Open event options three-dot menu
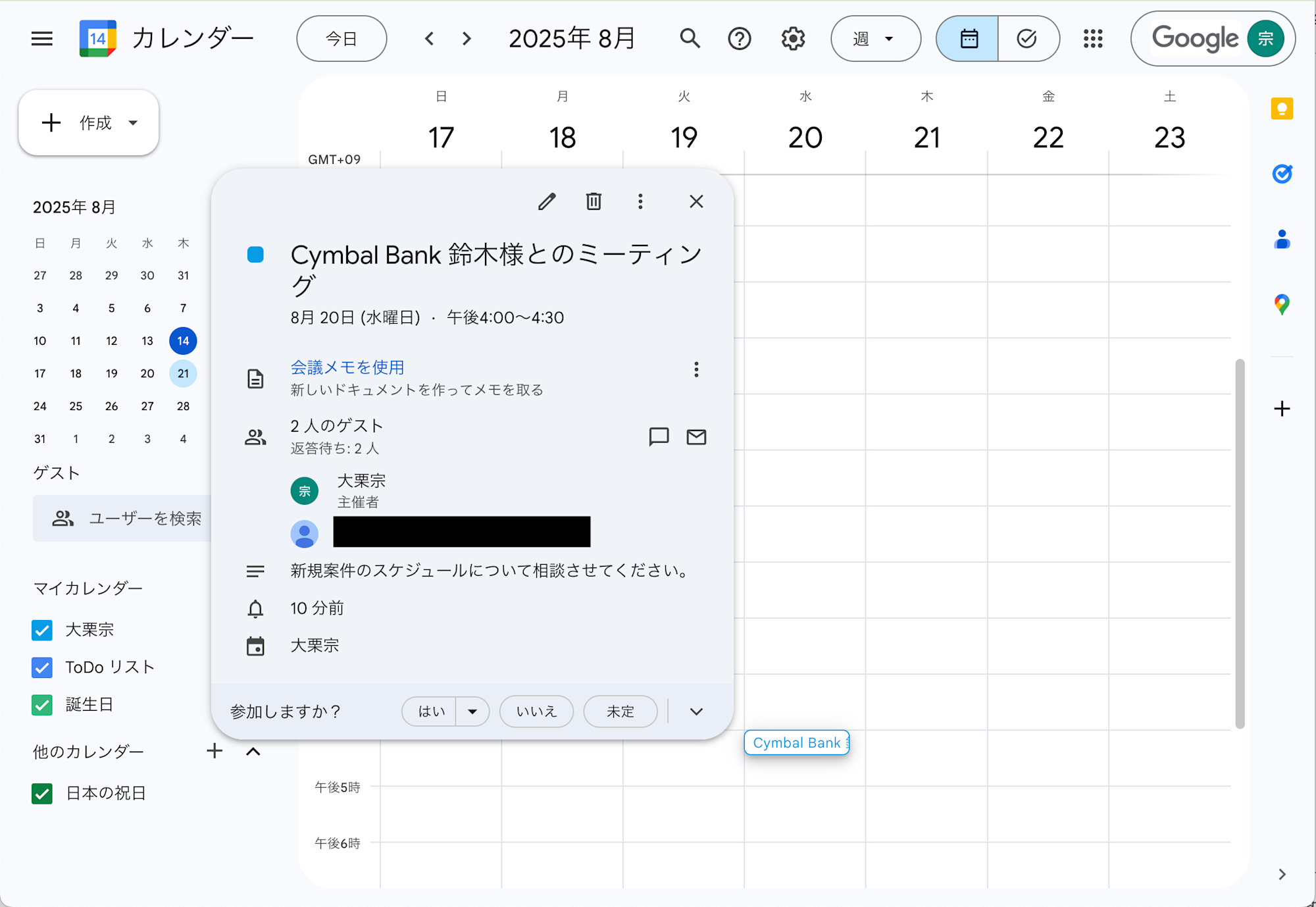The width and height of the screenshot is (1316, 907). coord(640,201)
